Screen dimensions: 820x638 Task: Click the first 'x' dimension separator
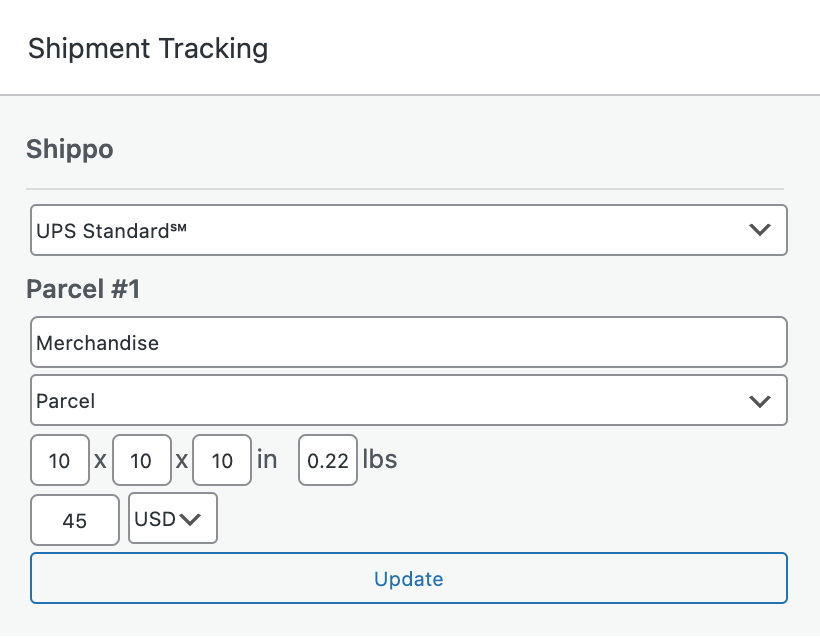coord(101,461)
